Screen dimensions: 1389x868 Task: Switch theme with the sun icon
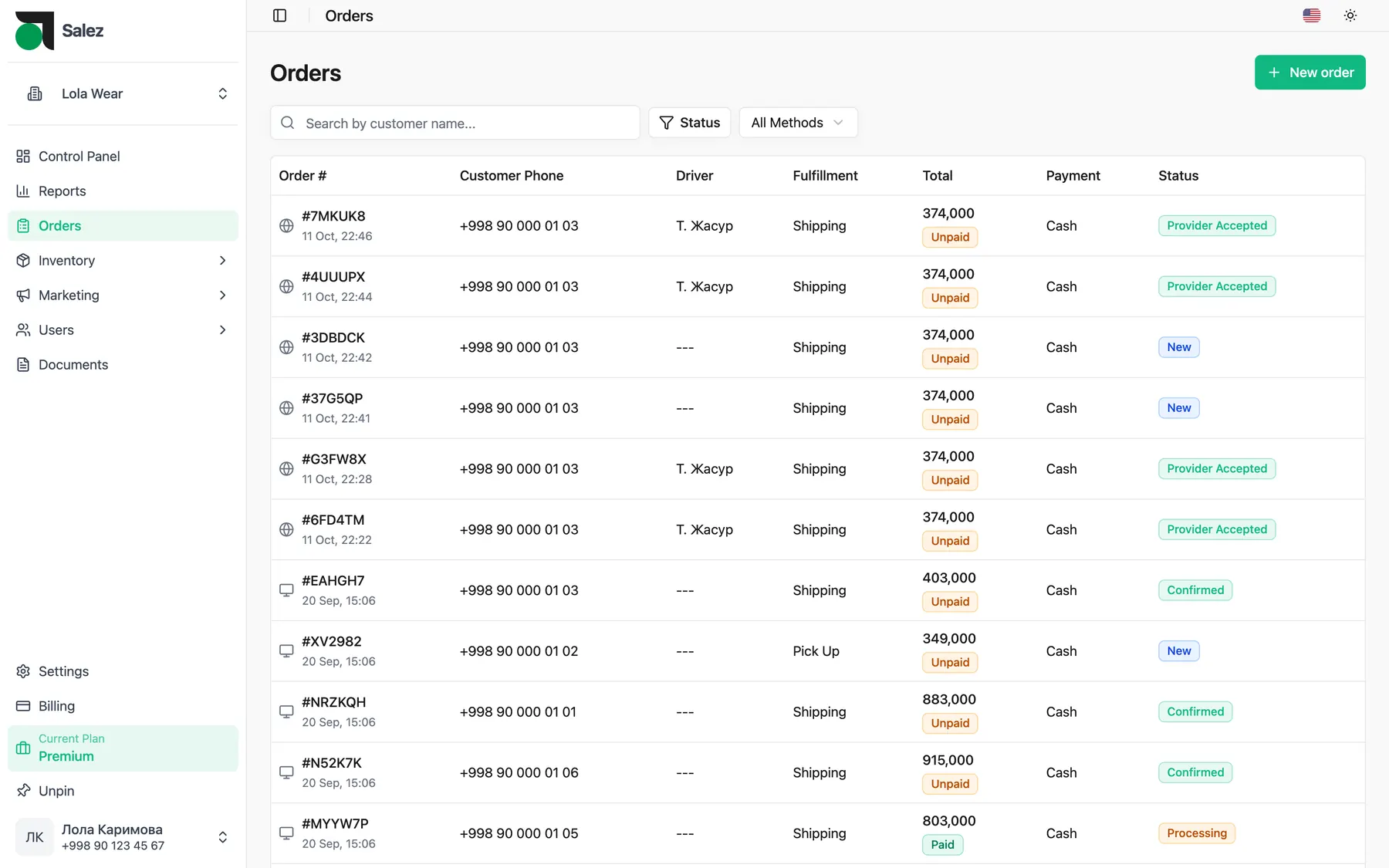[1350, 15]
